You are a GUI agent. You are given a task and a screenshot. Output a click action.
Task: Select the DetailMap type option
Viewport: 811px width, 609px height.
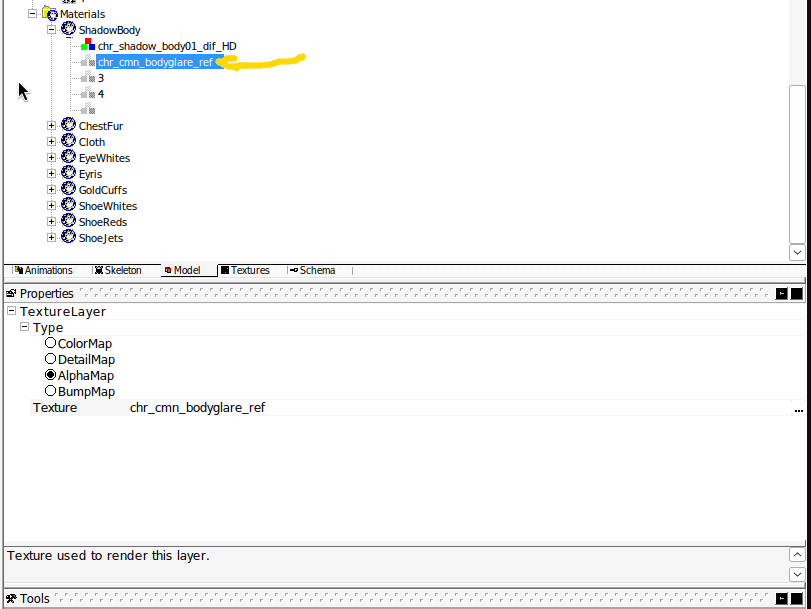[50, 359]
